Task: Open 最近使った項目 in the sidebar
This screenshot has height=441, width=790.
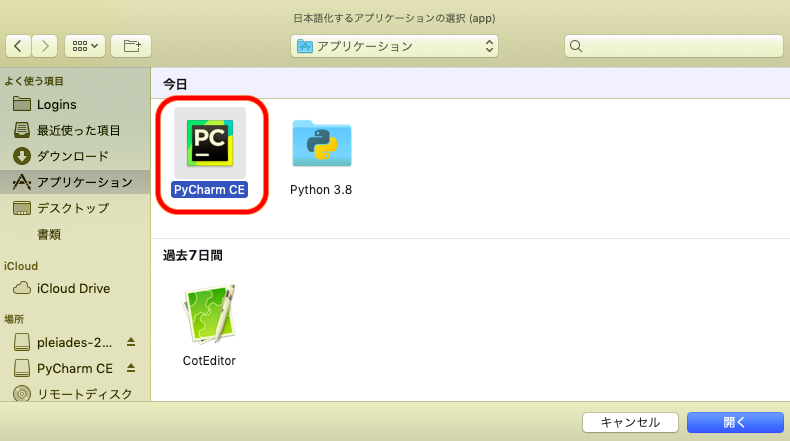Action: pyautogui.click(x=75, y=130)
